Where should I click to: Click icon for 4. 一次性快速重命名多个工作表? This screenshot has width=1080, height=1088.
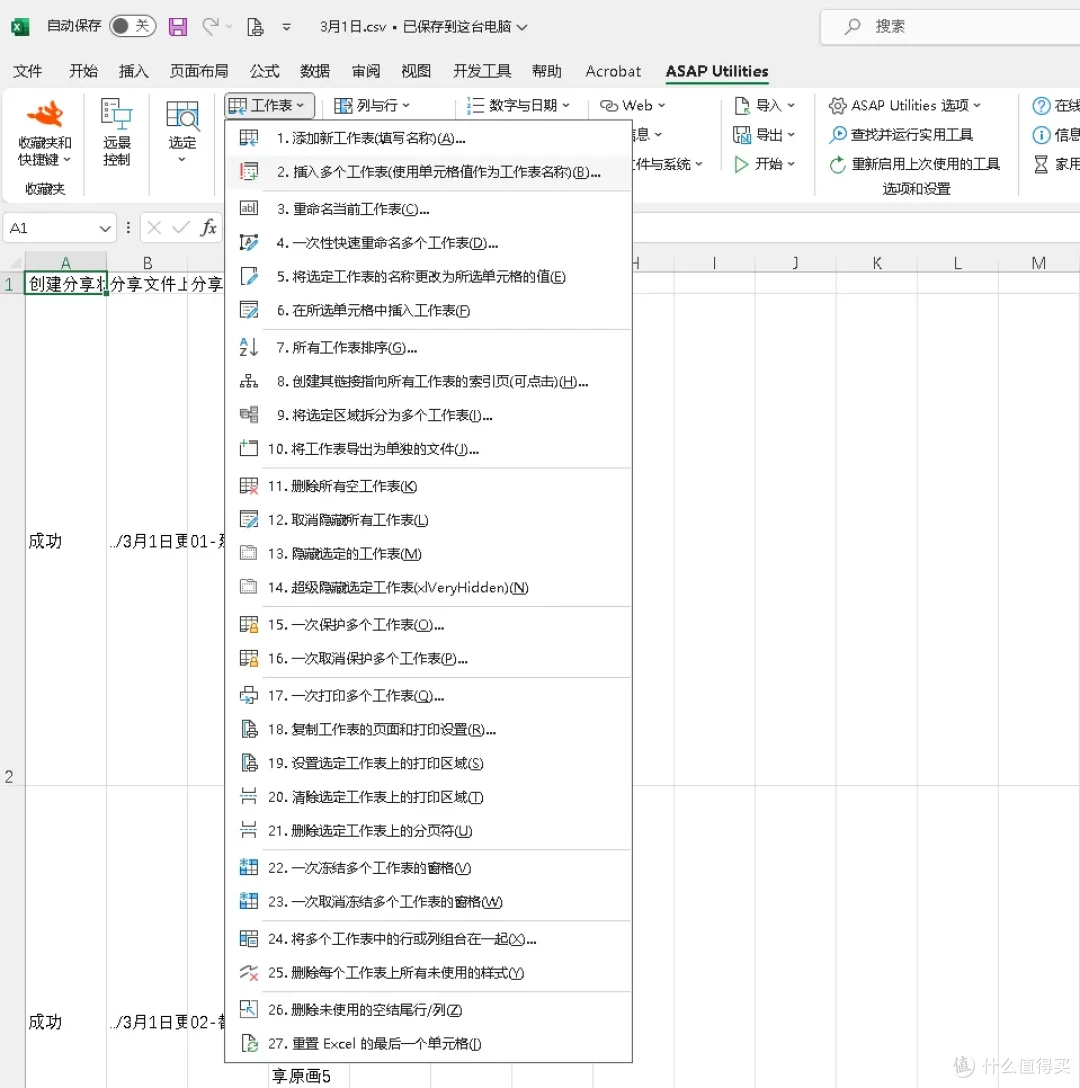(x=248, y=242)
